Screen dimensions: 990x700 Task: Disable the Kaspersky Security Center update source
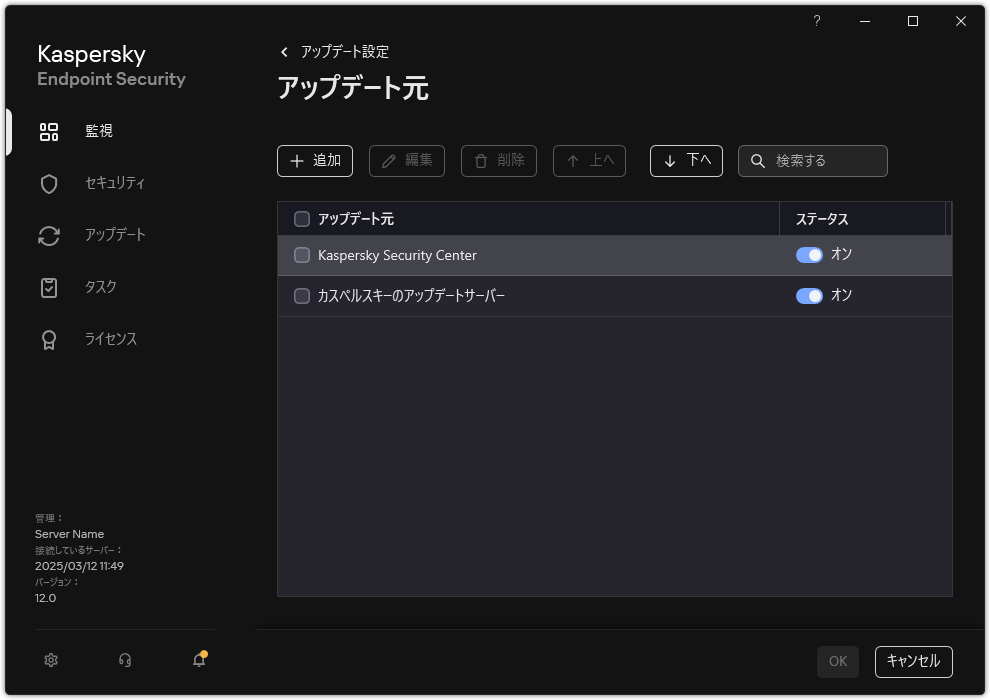point(810,255)
